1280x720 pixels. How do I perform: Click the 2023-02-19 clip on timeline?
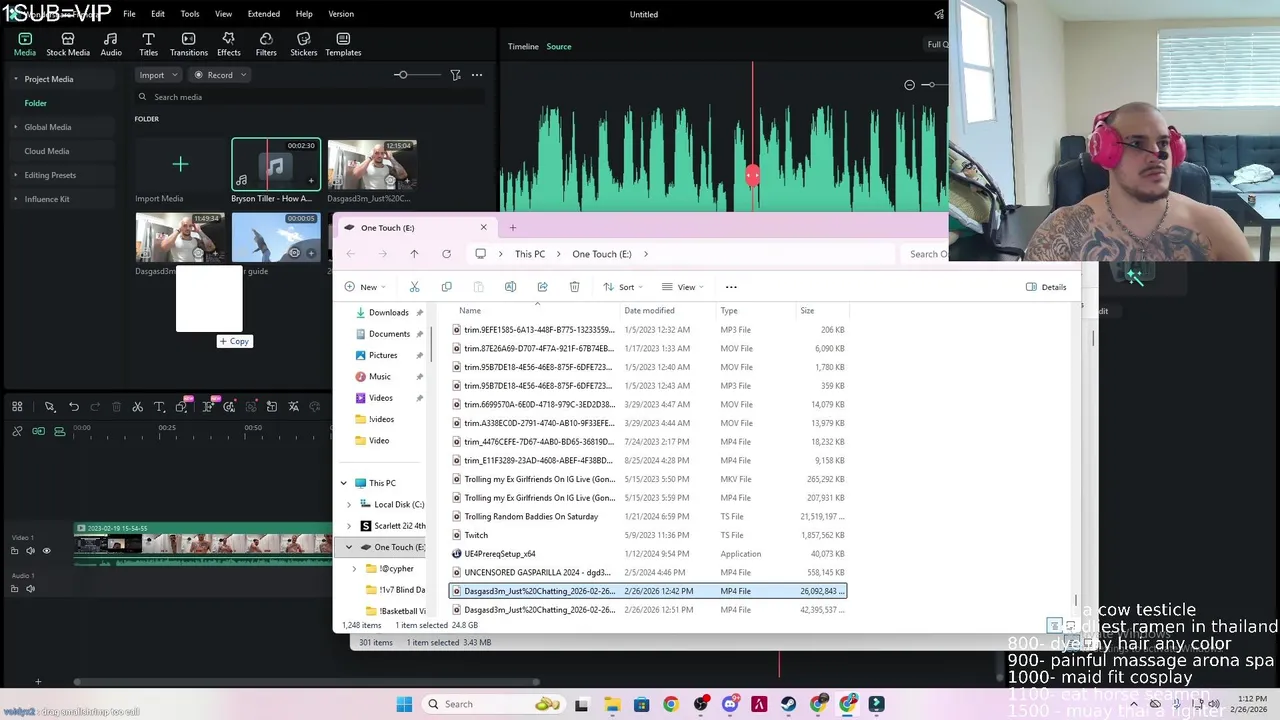pyautogui.click(x=204, y=544)
